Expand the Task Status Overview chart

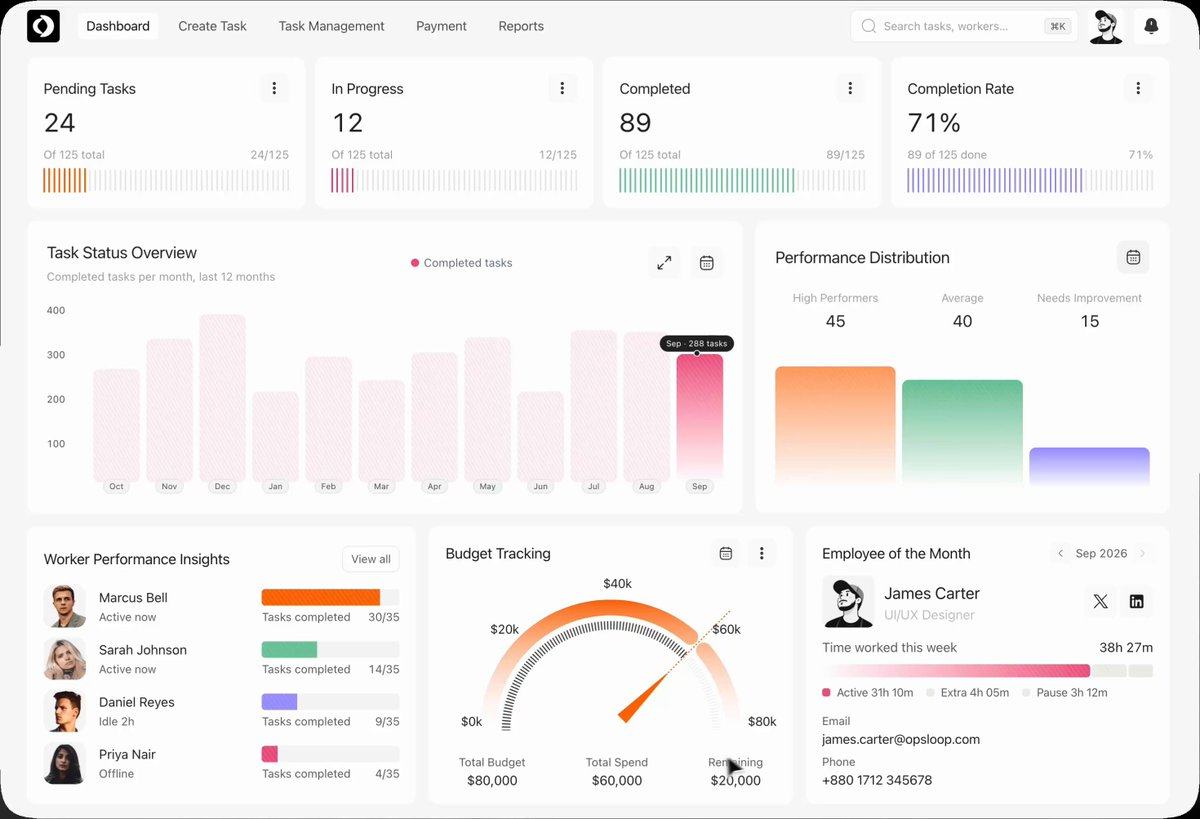click(664, 263)
